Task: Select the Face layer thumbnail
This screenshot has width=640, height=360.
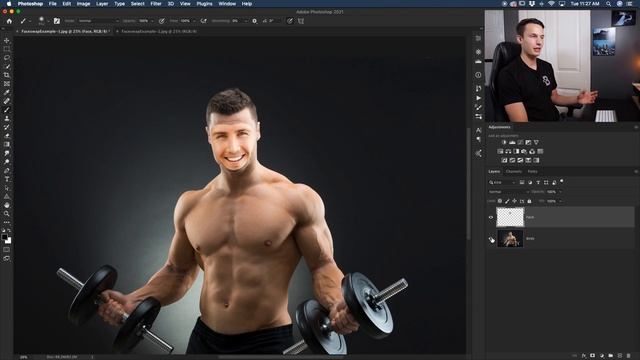Action: pos(510,217)
